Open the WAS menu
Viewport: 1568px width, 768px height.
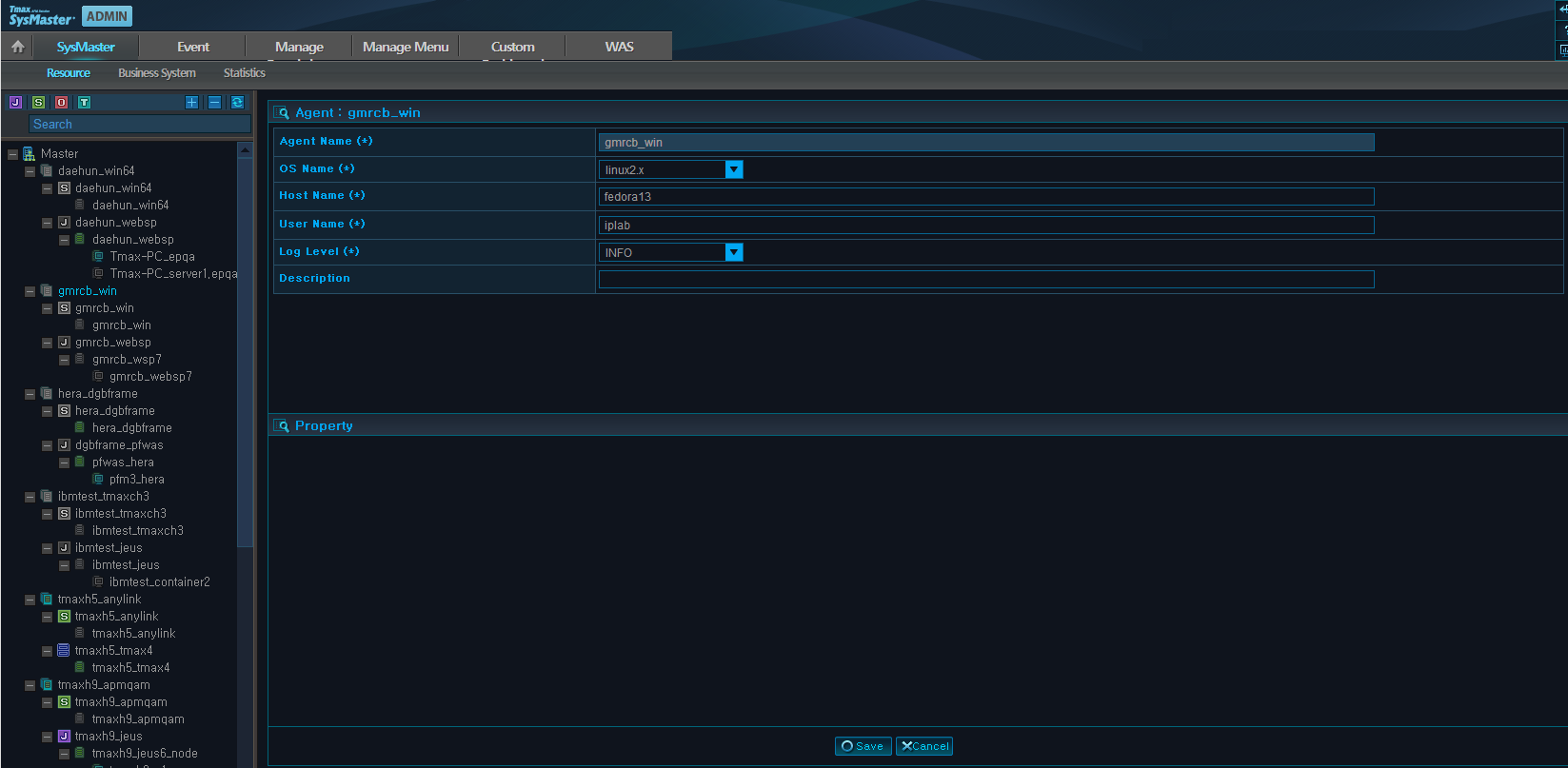click(x=620, y=47)
